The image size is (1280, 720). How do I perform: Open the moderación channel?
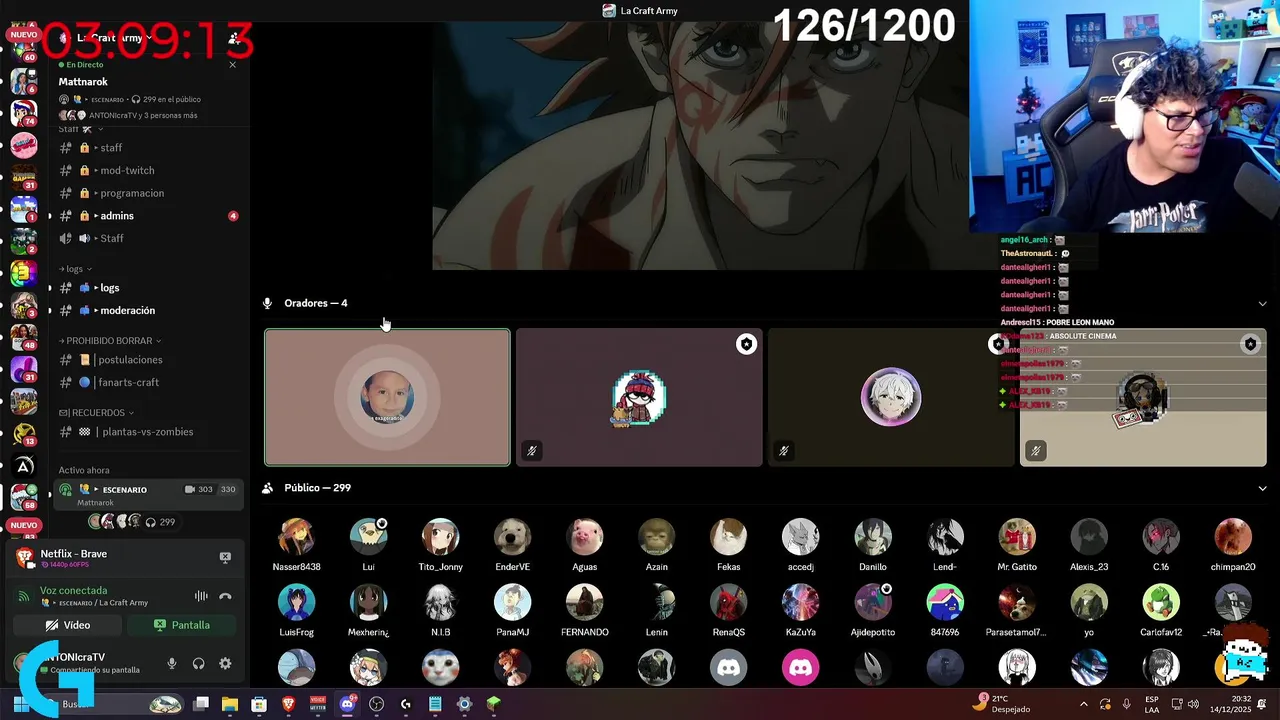click(148, 310)
